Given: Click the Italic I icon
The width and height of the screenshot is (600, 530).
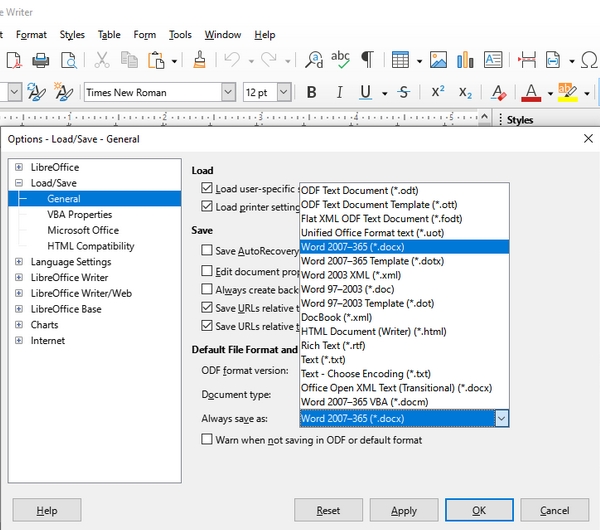Looking at the screenshot, I should click(x=339, y=92).
